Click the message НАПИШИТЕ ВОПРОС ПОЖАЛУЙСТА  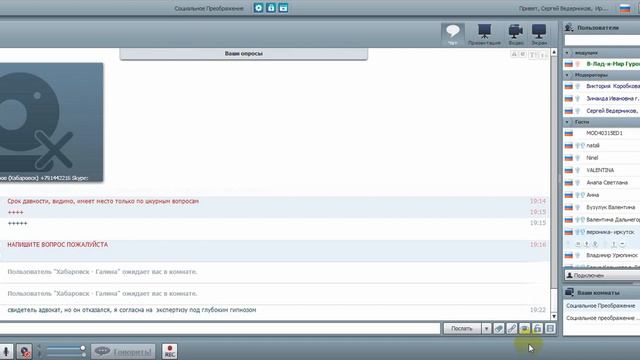click(58, 244)
